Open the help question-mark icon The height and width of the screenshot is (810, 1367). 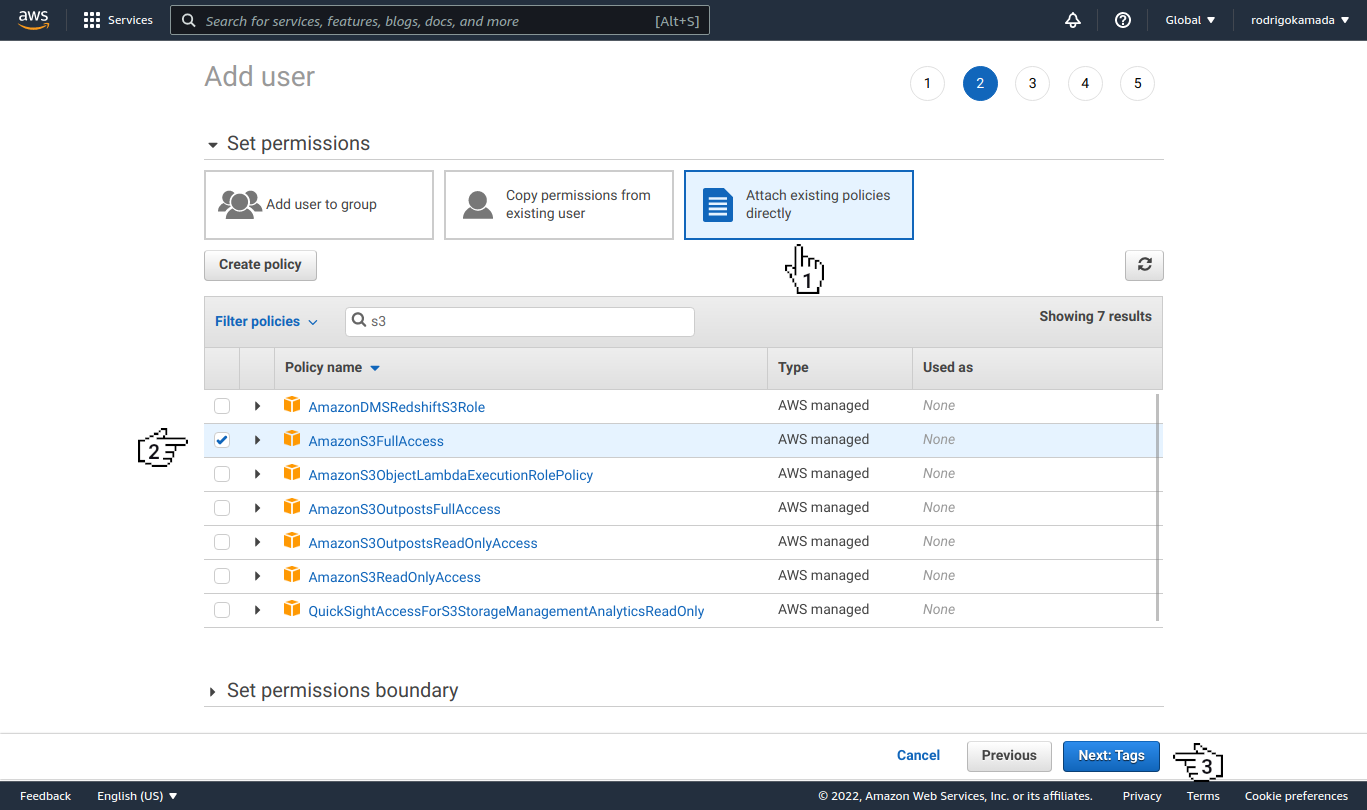click(x=1122, y=19)
